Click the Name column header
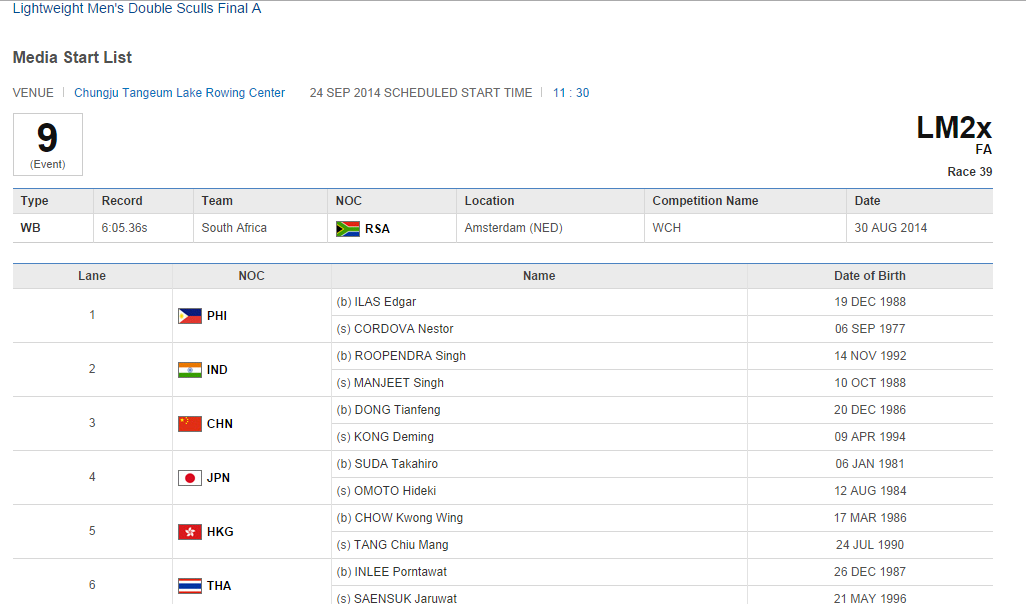The height and width of the screenshot is (604, 1026). point(539,276)
